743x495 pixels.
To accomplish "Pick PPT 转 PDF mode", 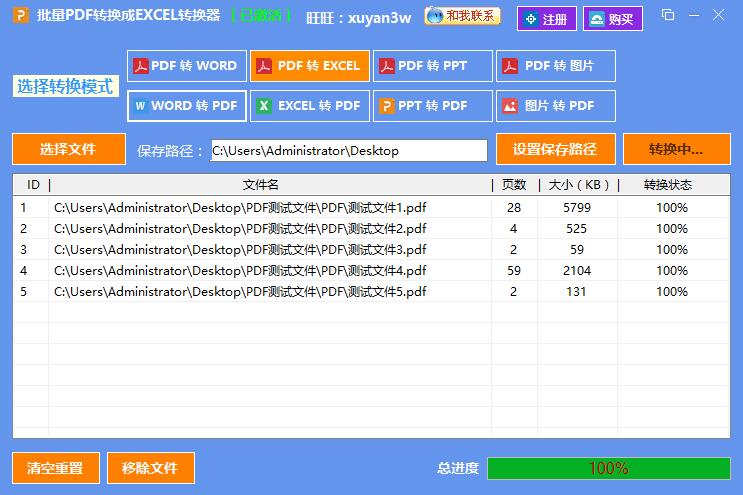I will (x=433, y=105).
